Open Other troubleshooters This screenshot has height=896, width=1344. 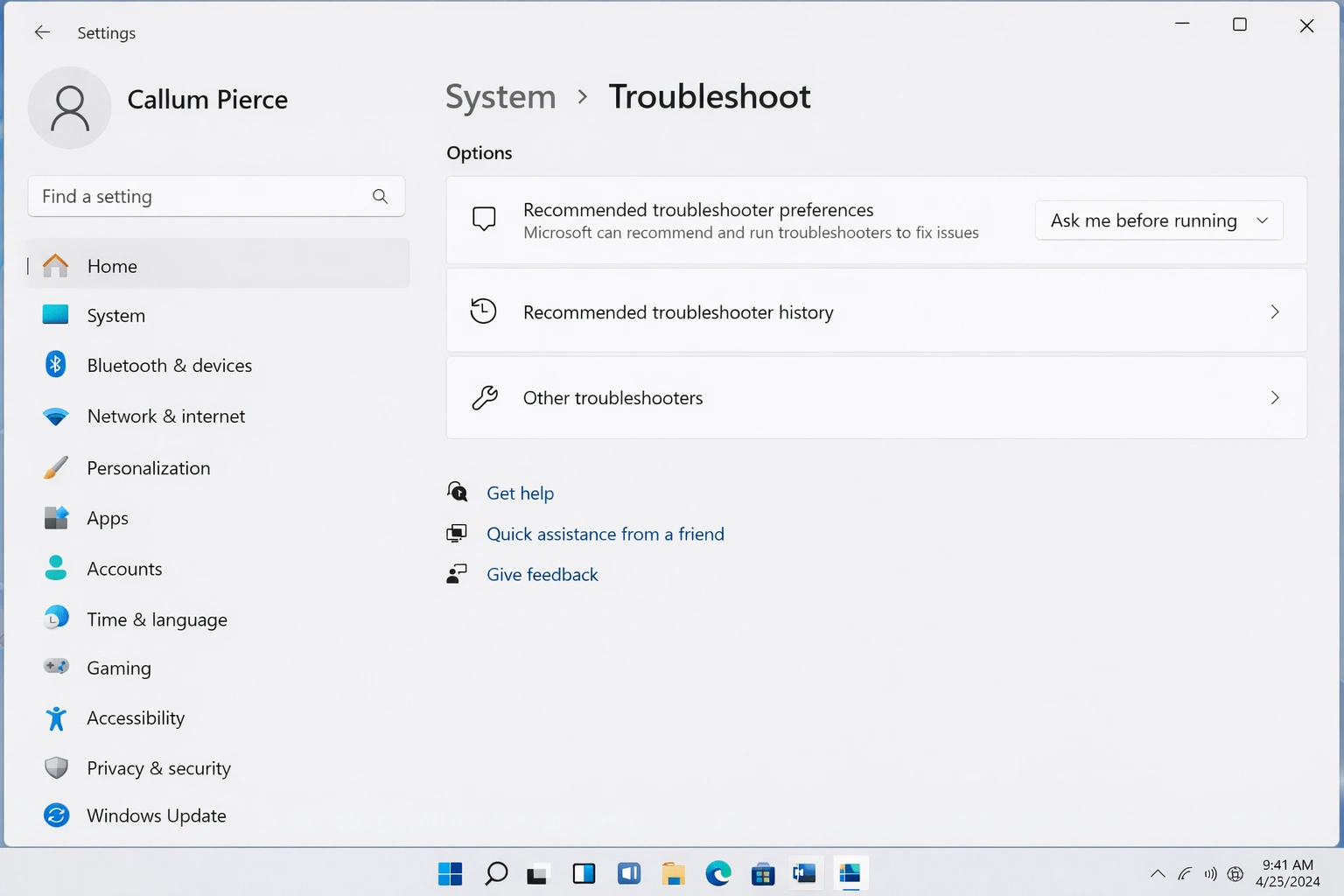pyautogui.click(x=875, y=397)
